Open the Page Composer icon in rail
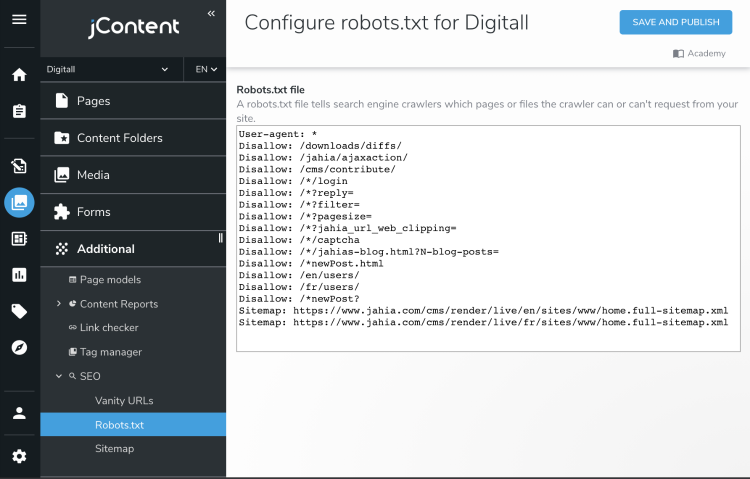750x479 pixels. coord(19,166)
